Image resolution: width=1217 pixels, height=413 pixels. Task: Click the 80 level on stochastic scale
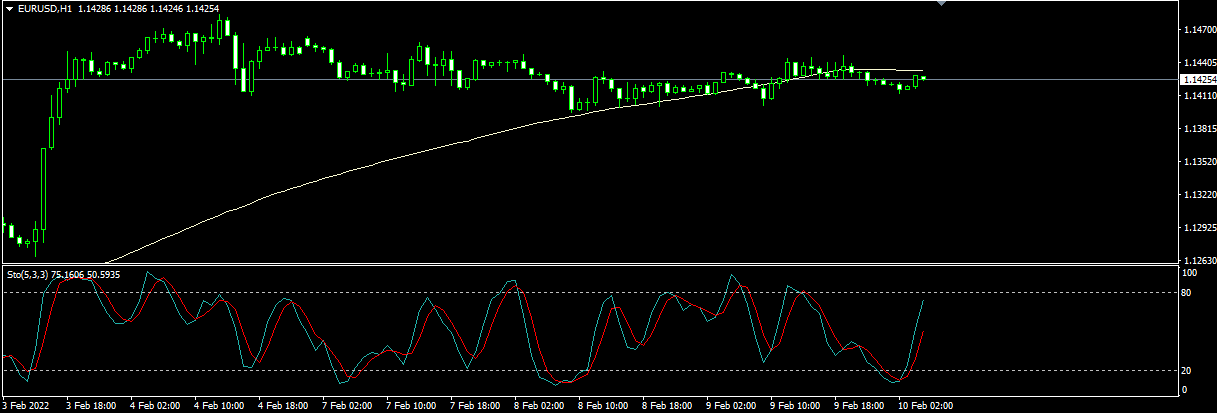1189,293
